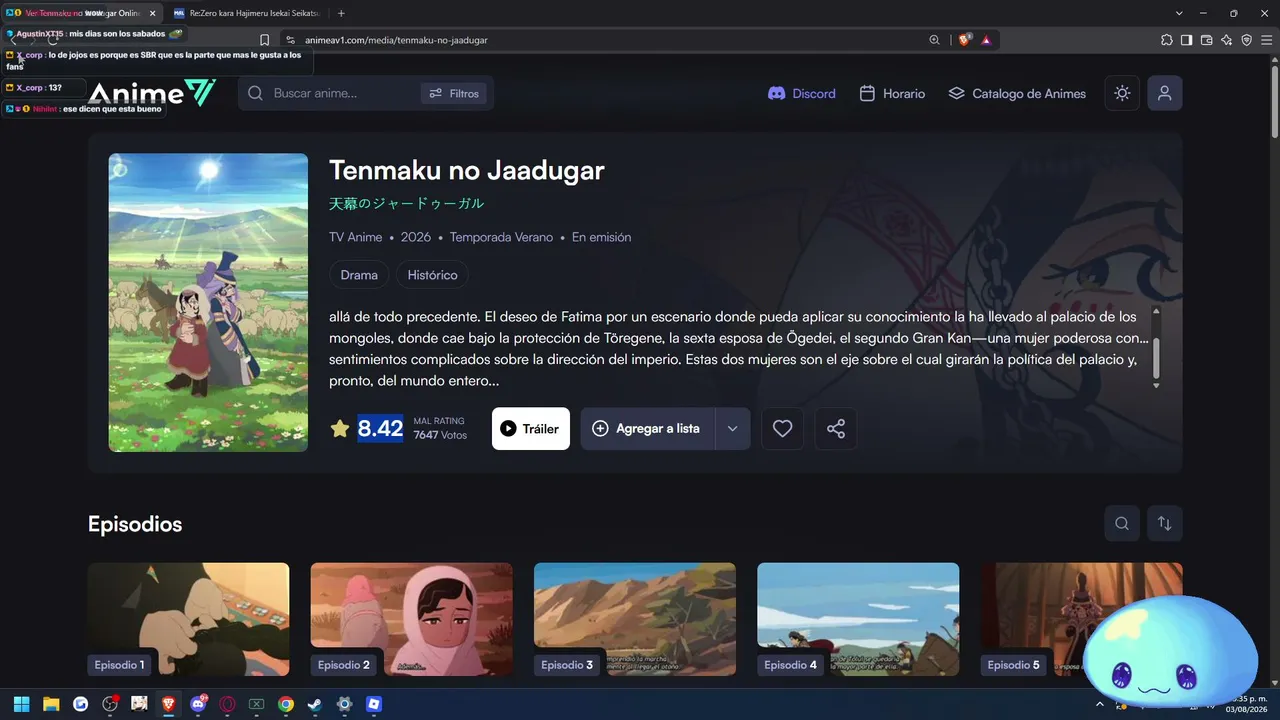Click the Brave Rewards triangle icon
Screen dimensions: 1280x720
pos(986,40)
